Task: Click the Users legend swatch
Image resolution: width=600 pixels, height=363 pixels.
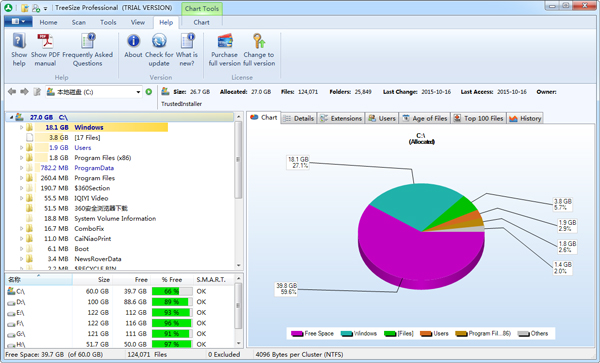Action: click(x=426, y=334)
